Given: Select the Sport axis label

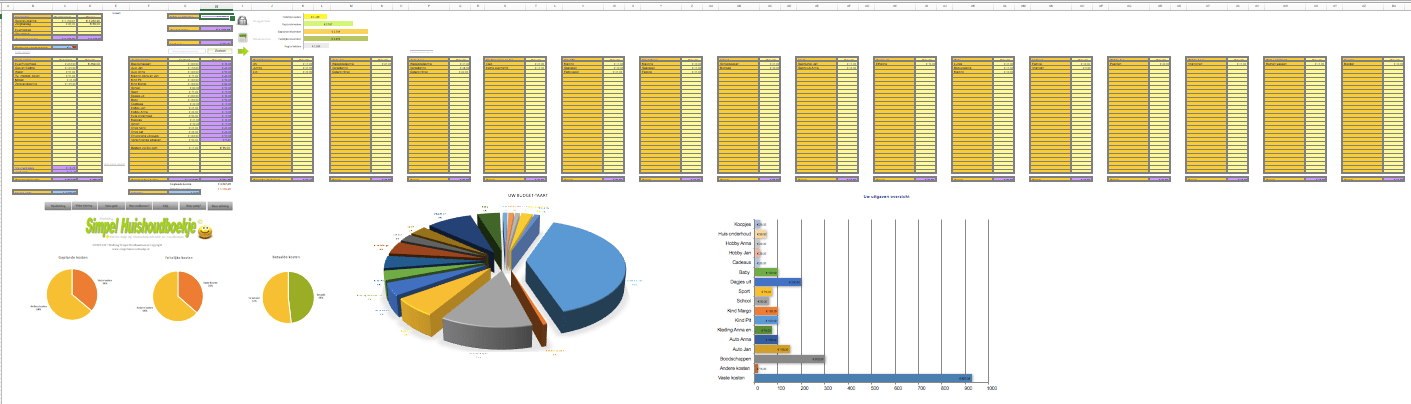Looking at the screenshot, I should pos(745,291).
